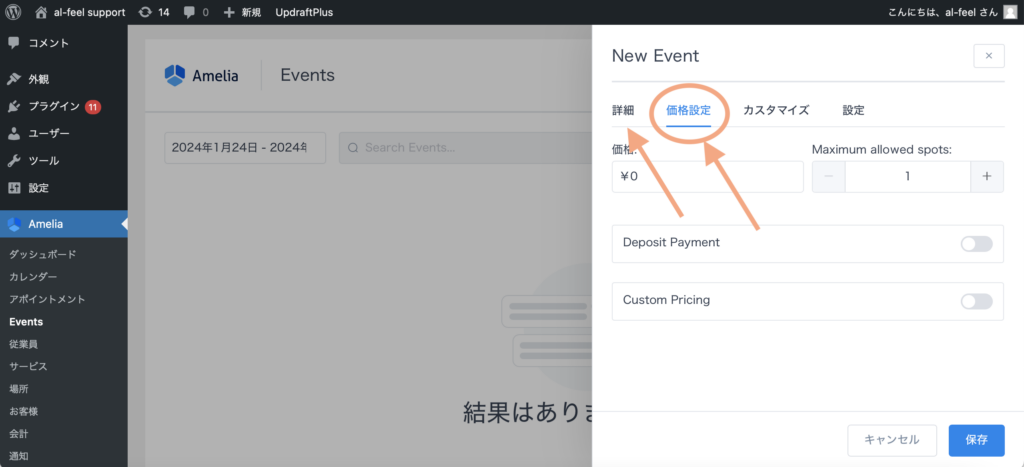Image resolution: width=1024 pixels, height=467 pixels.
Task: Click the 保存 save button
Action: click(976, 440)
